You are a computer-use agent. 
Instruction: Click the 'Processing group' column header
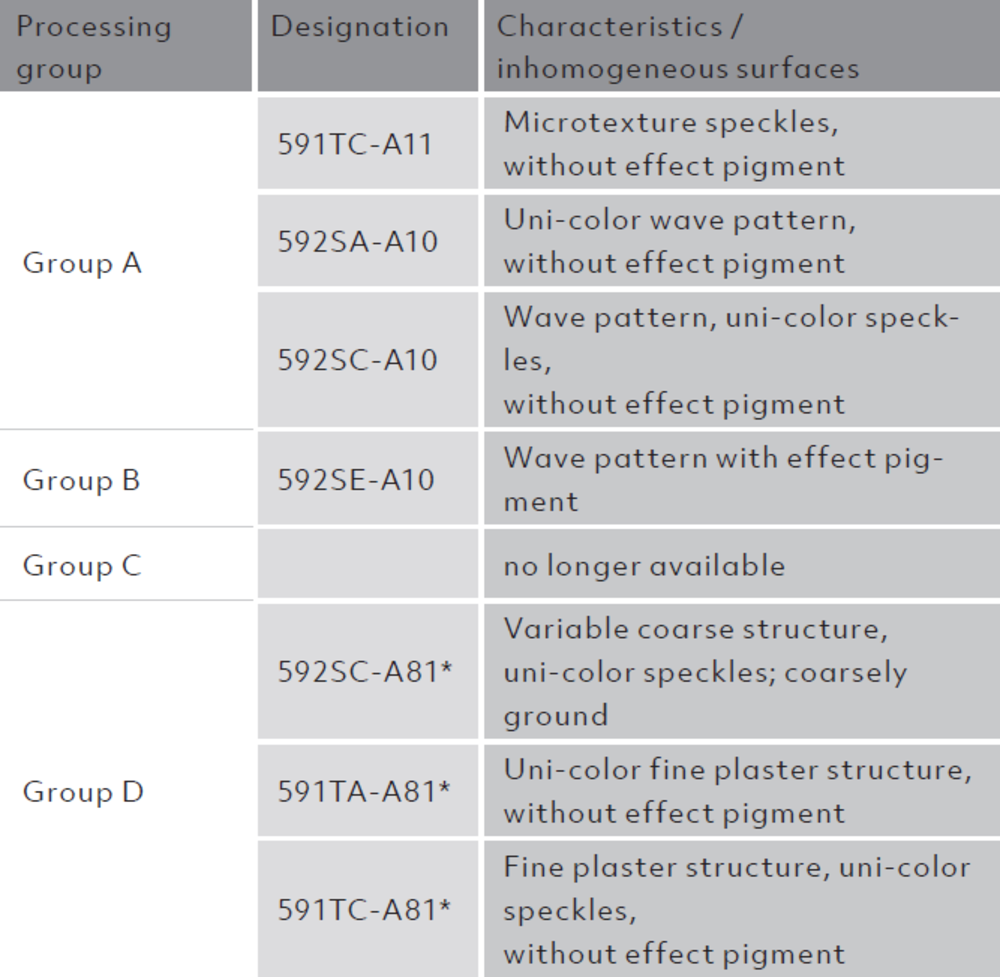94,47
